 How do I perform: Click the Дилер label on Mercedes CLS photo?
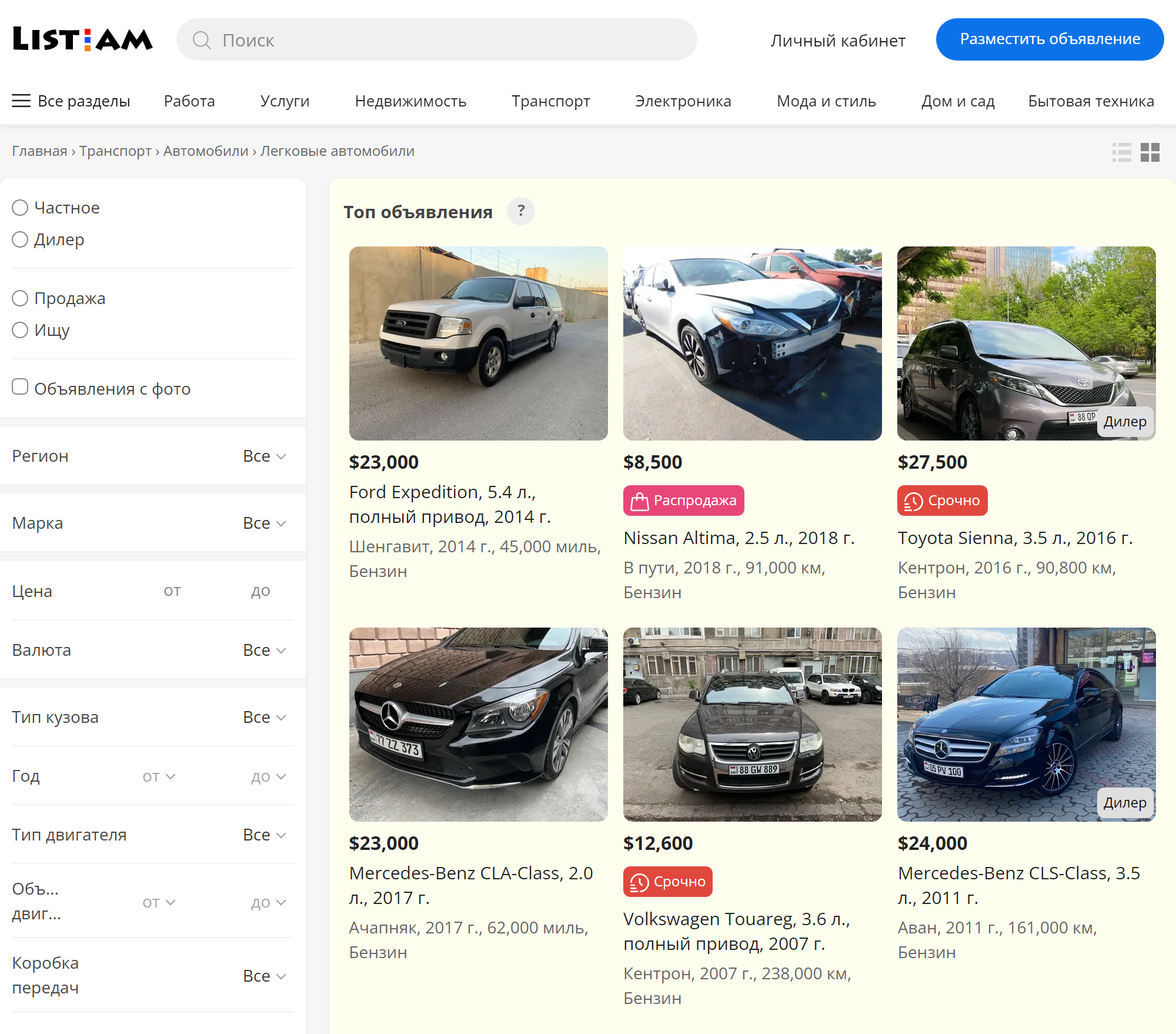pos(1125,803)
